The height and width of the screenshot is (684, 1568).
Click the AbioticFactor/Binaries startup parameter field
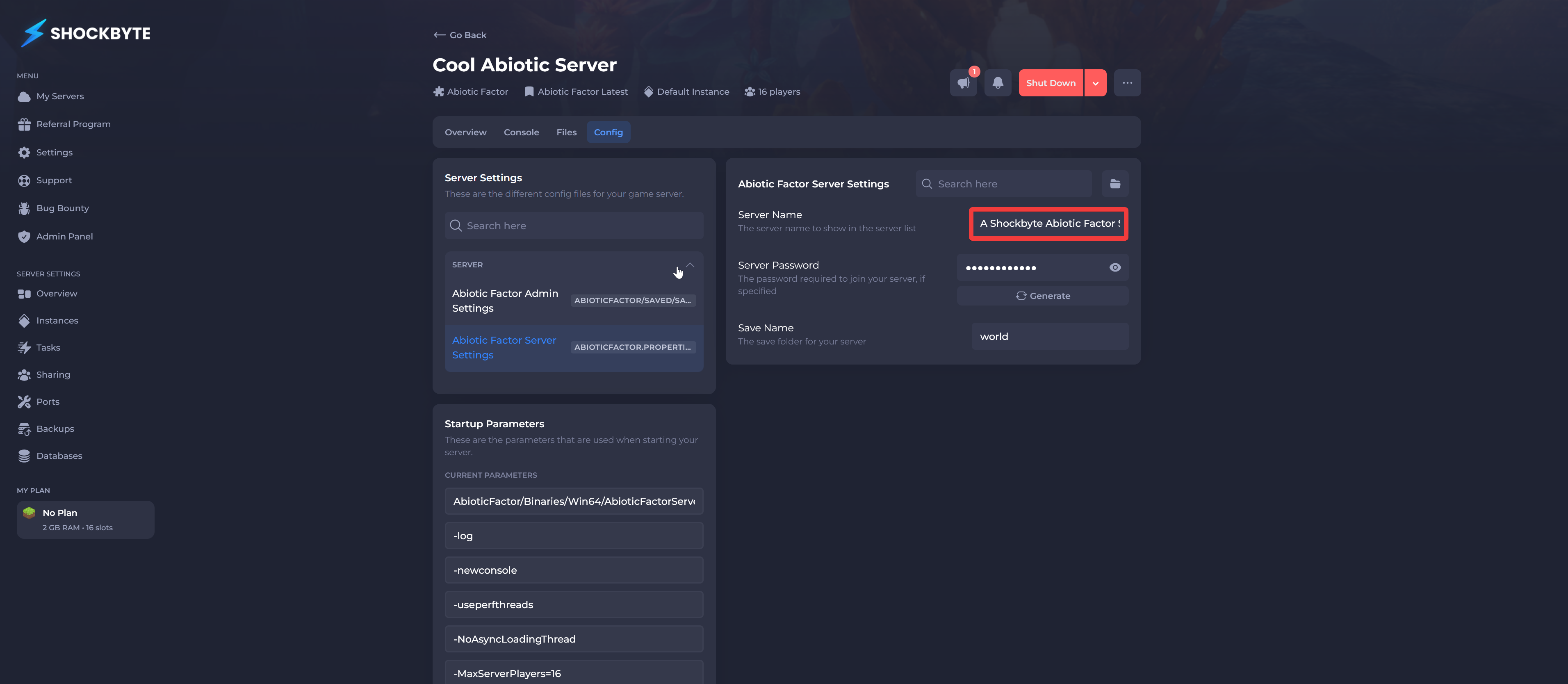574,502
